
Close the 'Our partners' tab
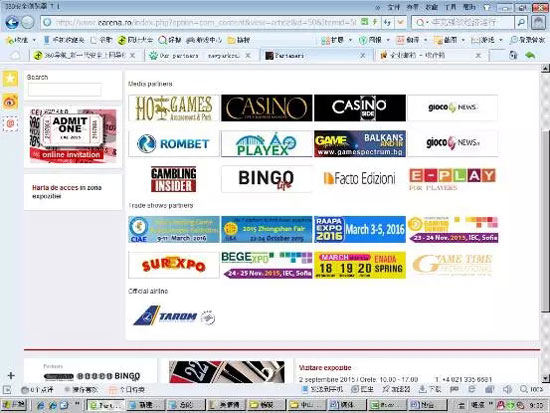tap(248, 55)
